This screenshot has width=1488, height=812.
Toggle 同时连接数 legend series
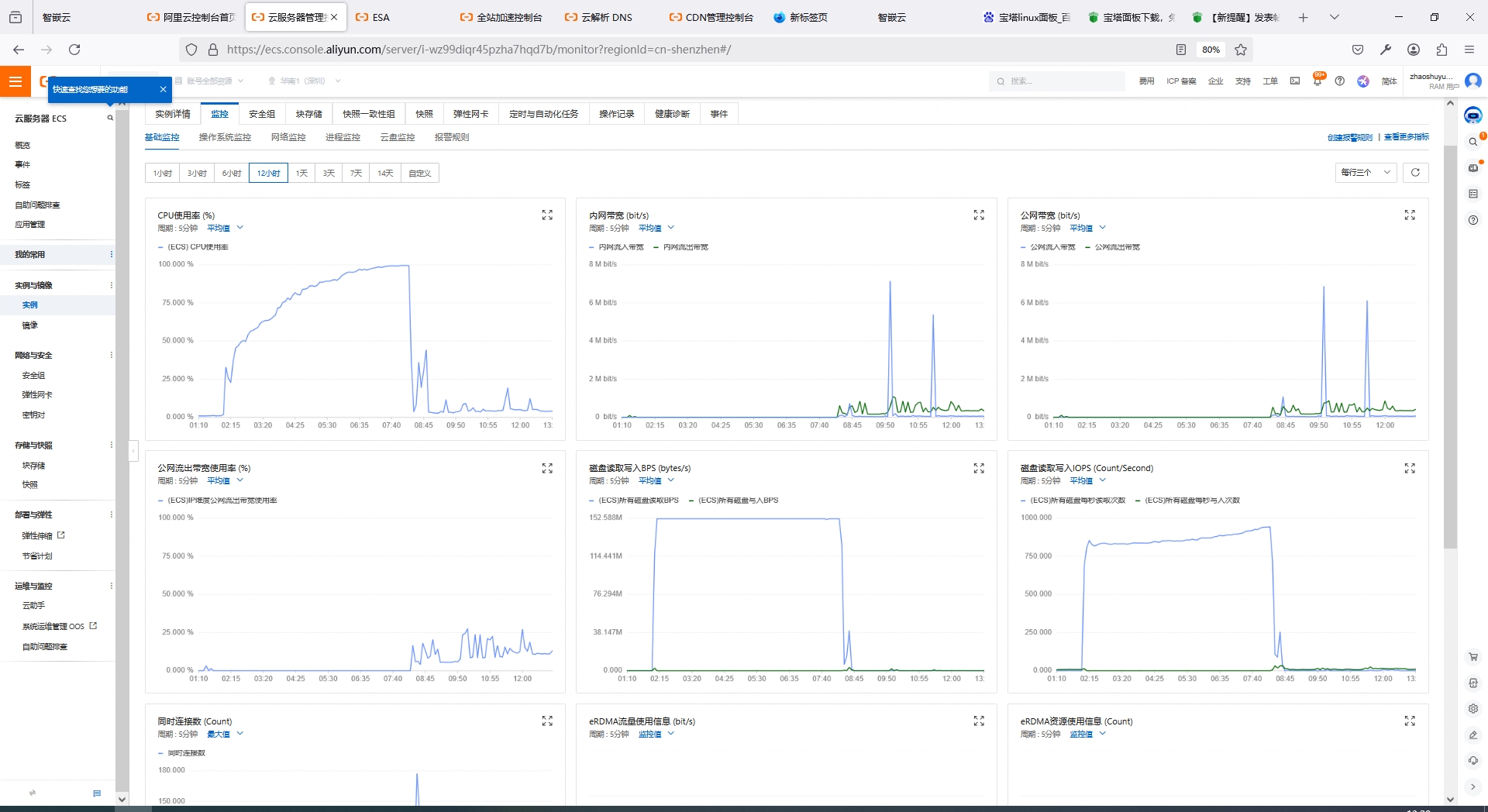(182, 753)
